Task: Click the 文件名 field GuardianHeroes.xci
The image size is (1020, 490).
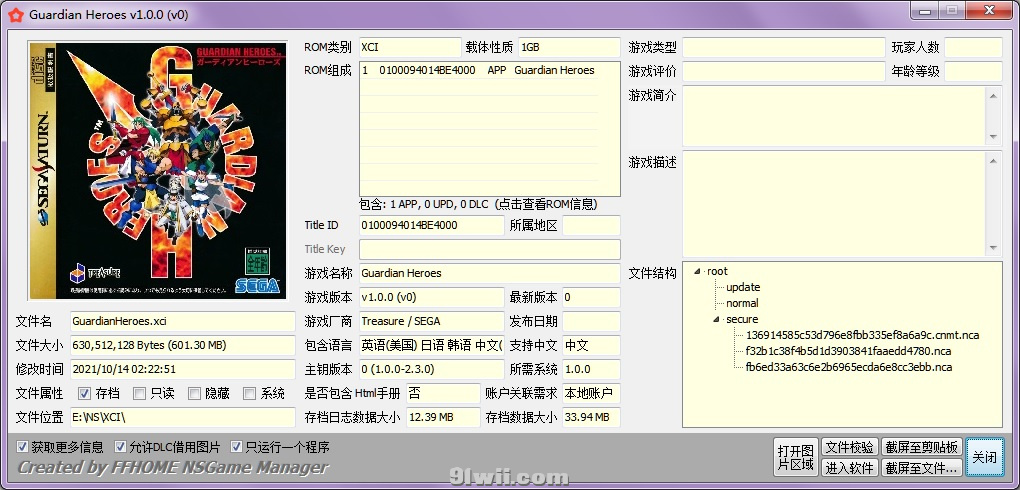Action: (182, 321)
